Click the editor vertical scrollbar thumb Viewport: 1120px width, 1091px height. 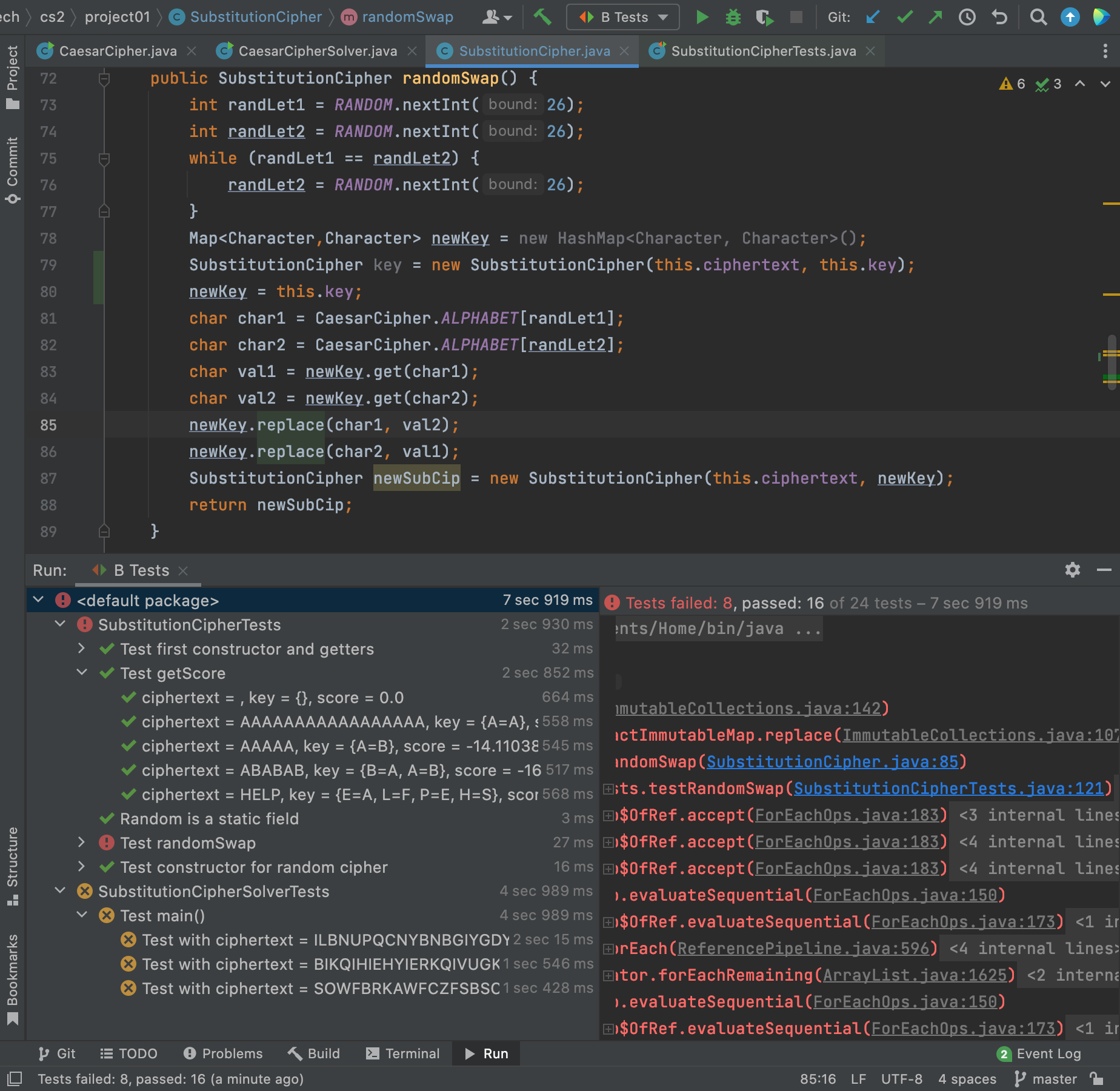pos(1111,361)
